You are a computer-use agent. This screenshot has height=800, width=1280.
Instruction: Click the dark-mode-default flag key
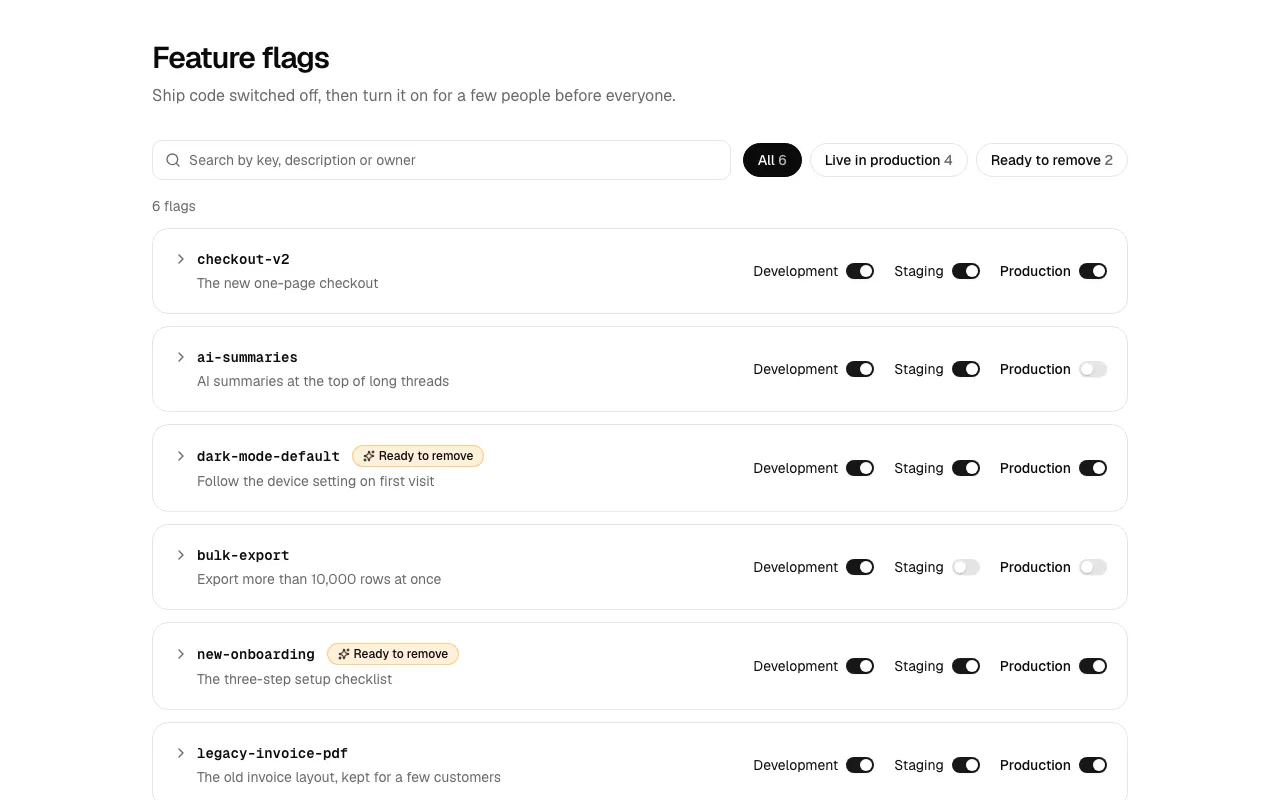click(268, 456)
